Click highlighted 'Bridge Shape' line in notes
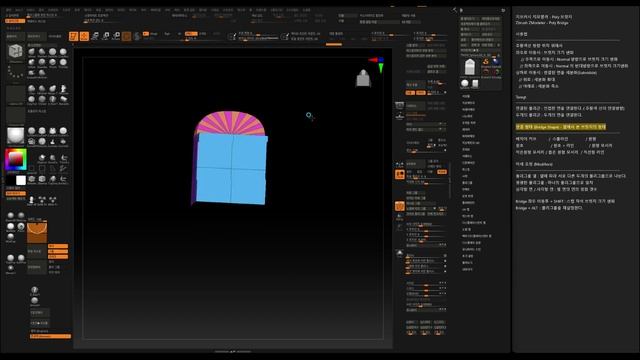 click(x=560, y=127)
